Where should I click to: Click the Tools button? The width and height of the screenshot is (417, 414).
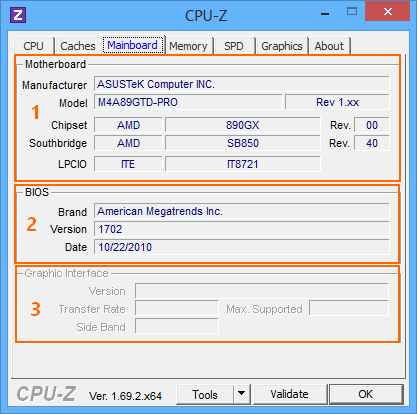(x=205, y=395)
